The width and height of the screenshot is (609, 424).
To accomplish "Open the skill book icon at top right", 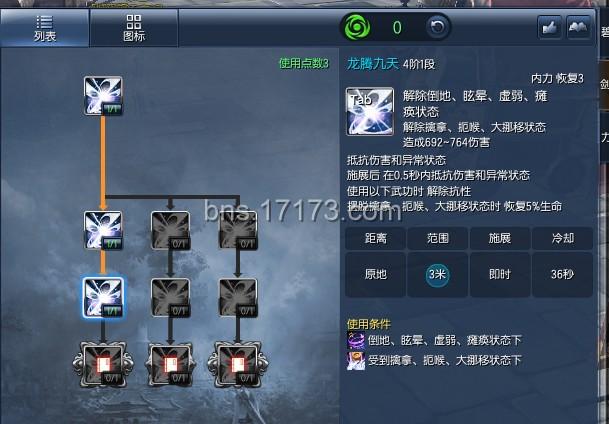I will (579, 28).
